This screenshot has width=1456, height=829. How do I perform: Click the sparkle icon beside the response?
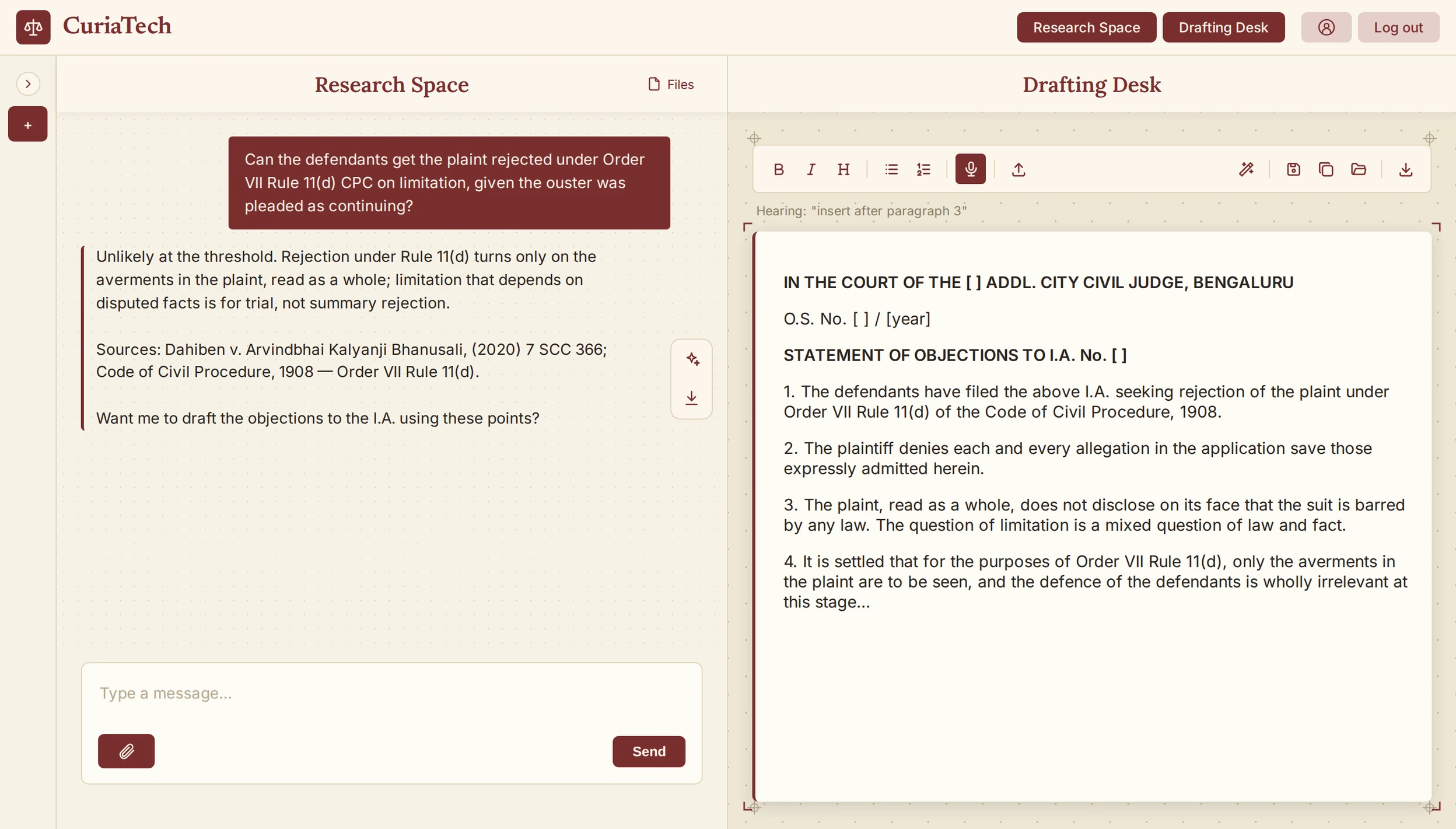pyautogui.click(x=692, y=359)
